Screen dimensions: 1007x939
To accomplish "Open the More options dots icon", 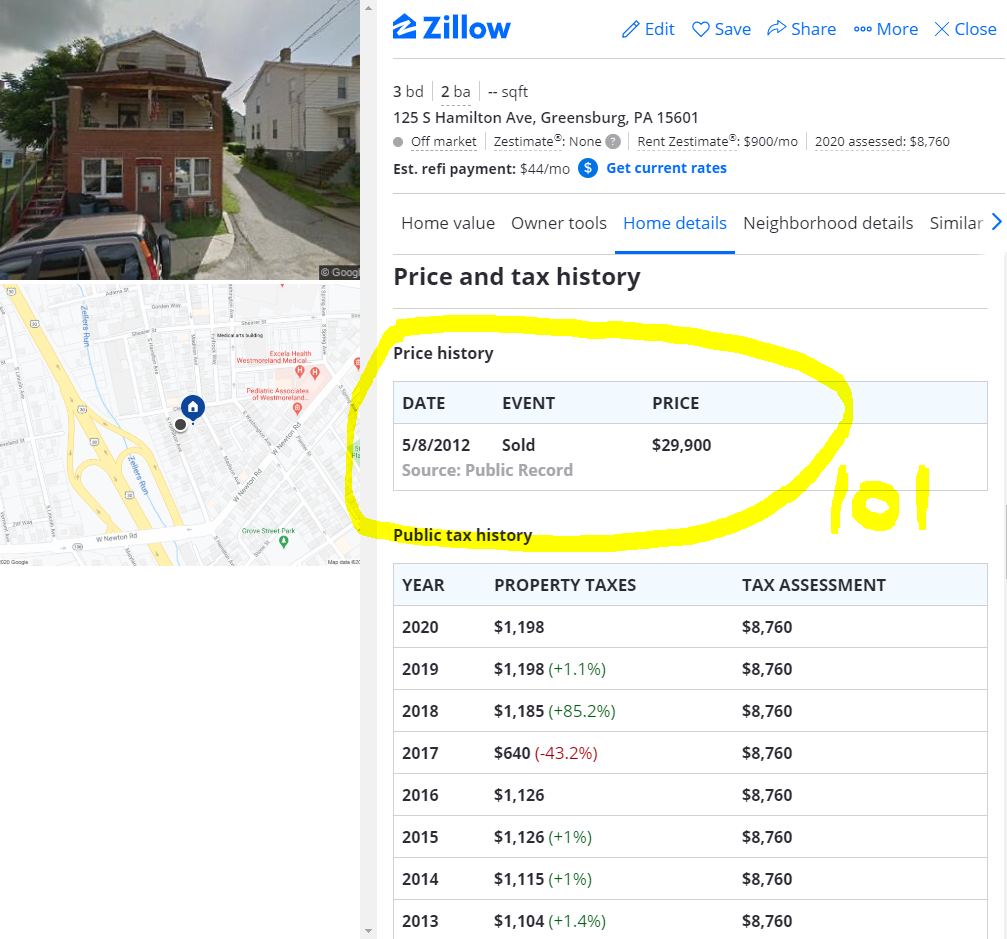I will coord(863,29).
